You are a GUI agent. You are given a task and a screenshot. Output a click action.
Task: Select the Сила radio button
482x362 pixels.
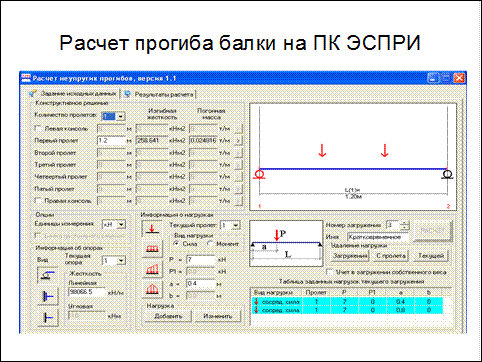pos(177,244)
